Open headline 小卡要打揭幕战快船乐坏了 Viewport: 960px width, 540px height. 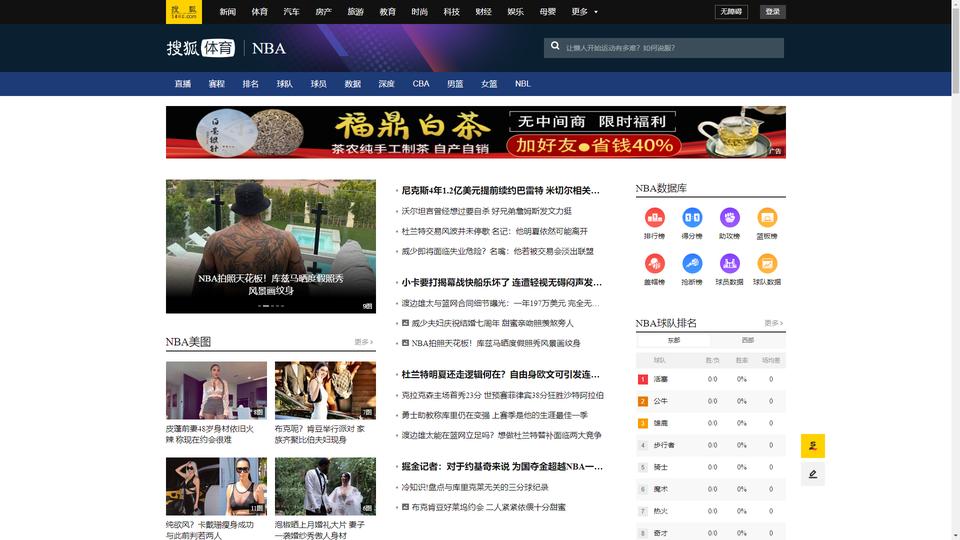pyautogui.click(x=501, y=282)
